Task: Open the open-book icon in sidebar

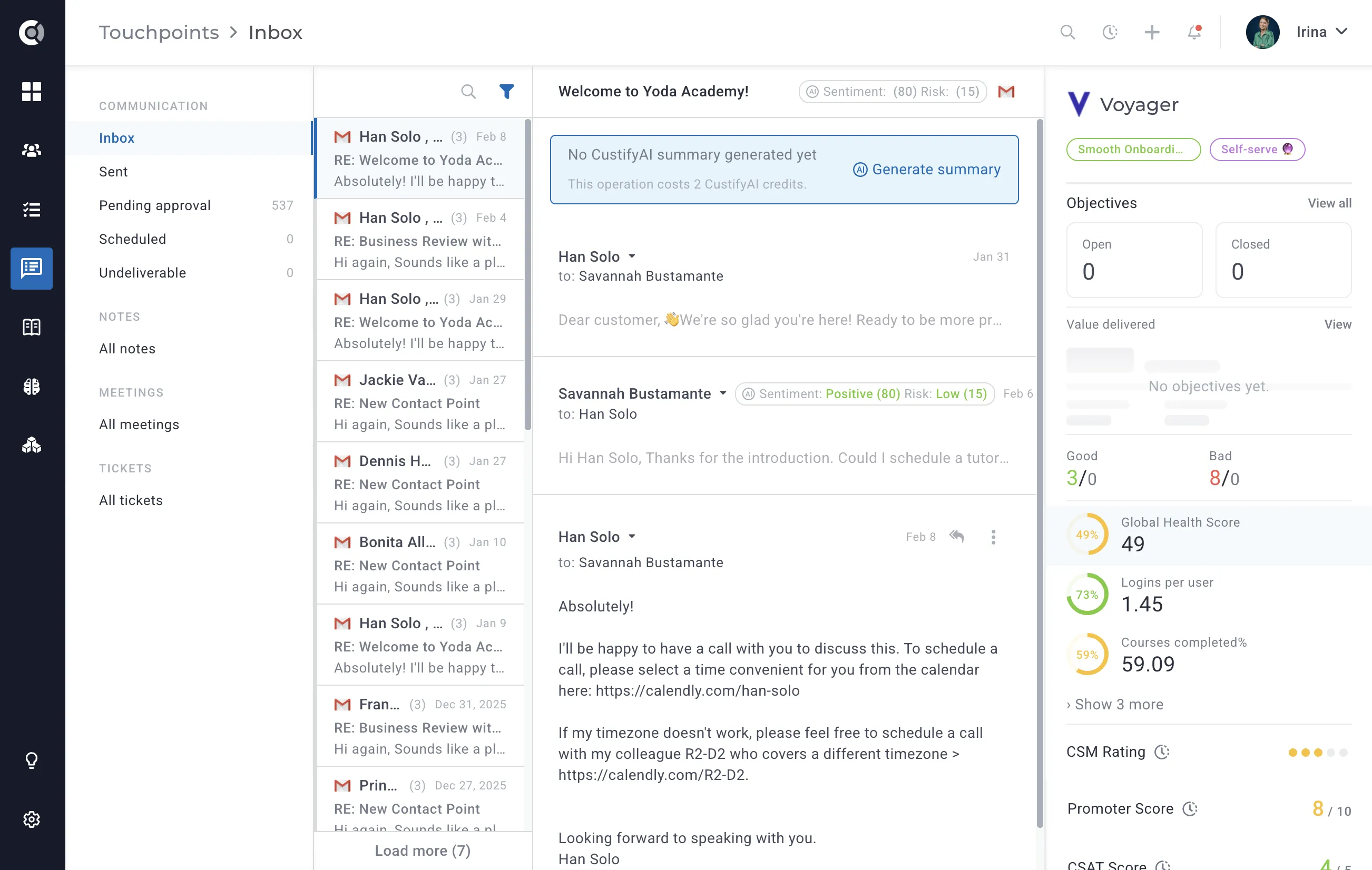Action: 31,327
